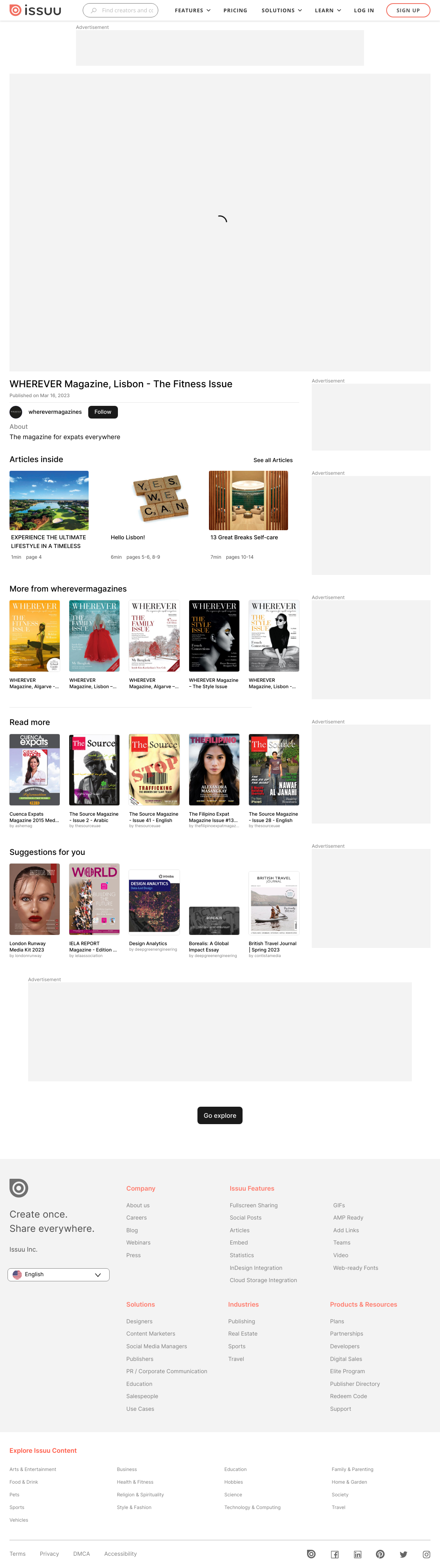Open DMCA link in footer
Viewport: 440px width, 1568px height.
pyautogui.click(x=82, y=1553)
